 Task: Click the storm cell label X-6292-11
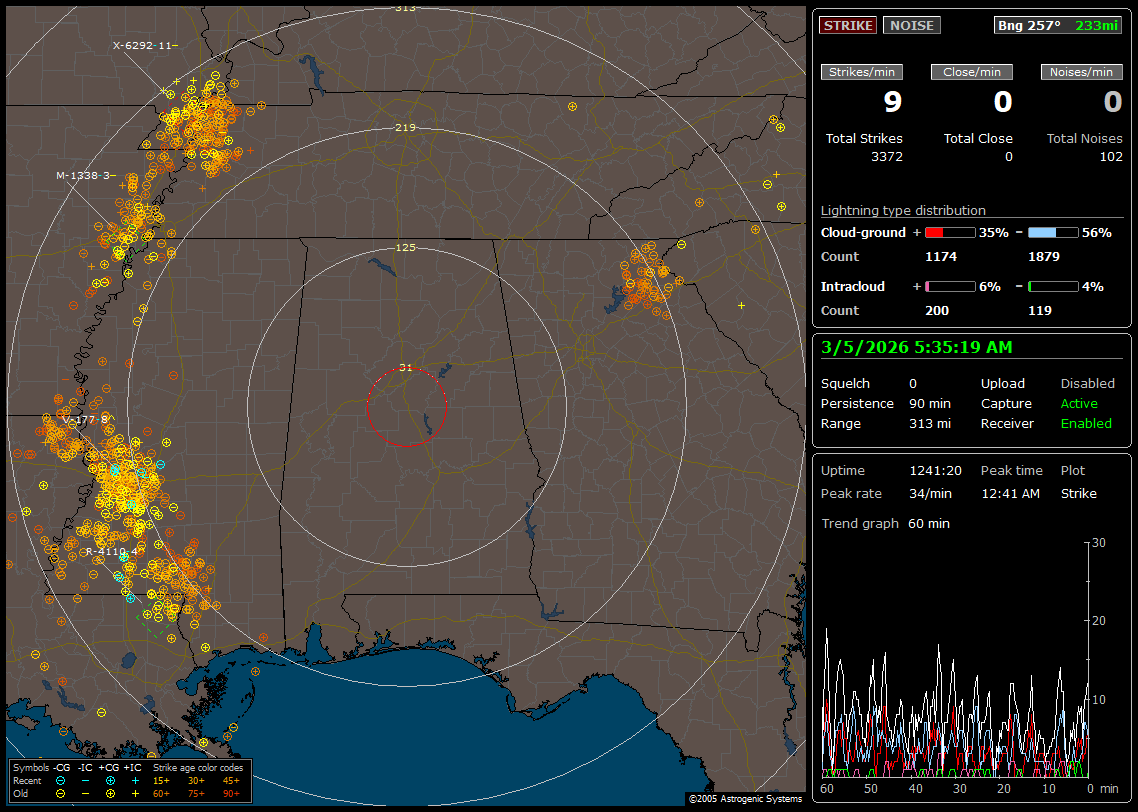144,45
